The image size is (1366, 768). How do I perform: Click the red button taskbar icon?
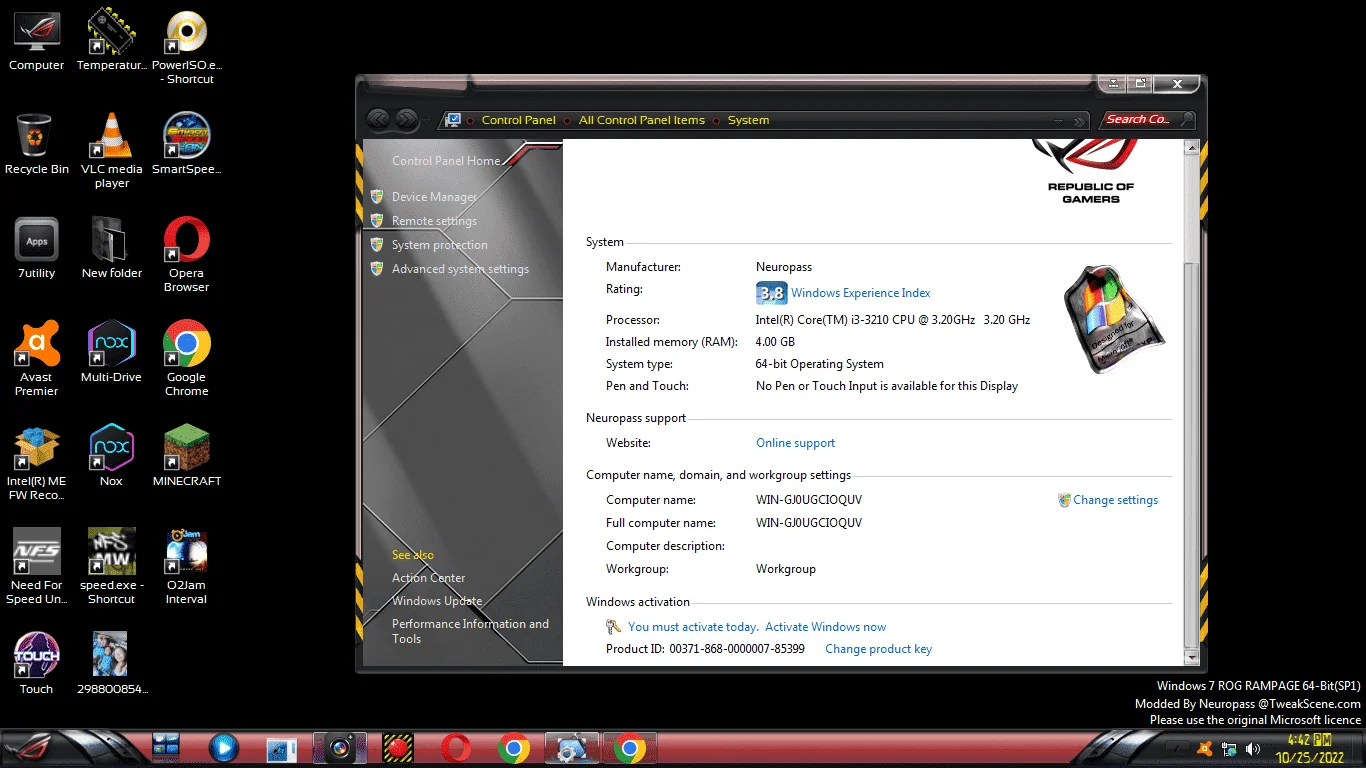(399, 748)
